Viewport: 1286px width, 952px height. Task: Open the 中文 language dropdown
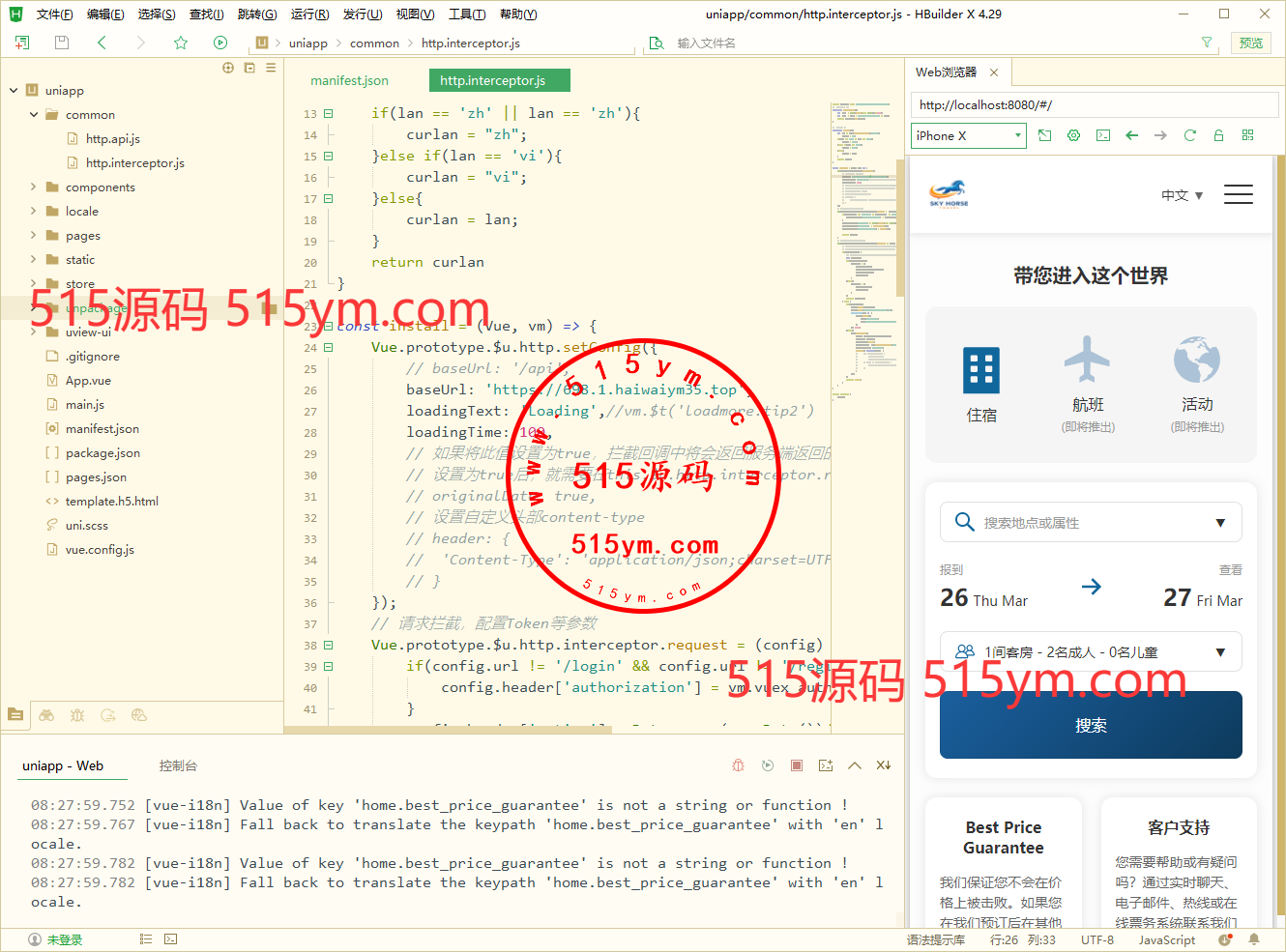[x=1182, y=195]
